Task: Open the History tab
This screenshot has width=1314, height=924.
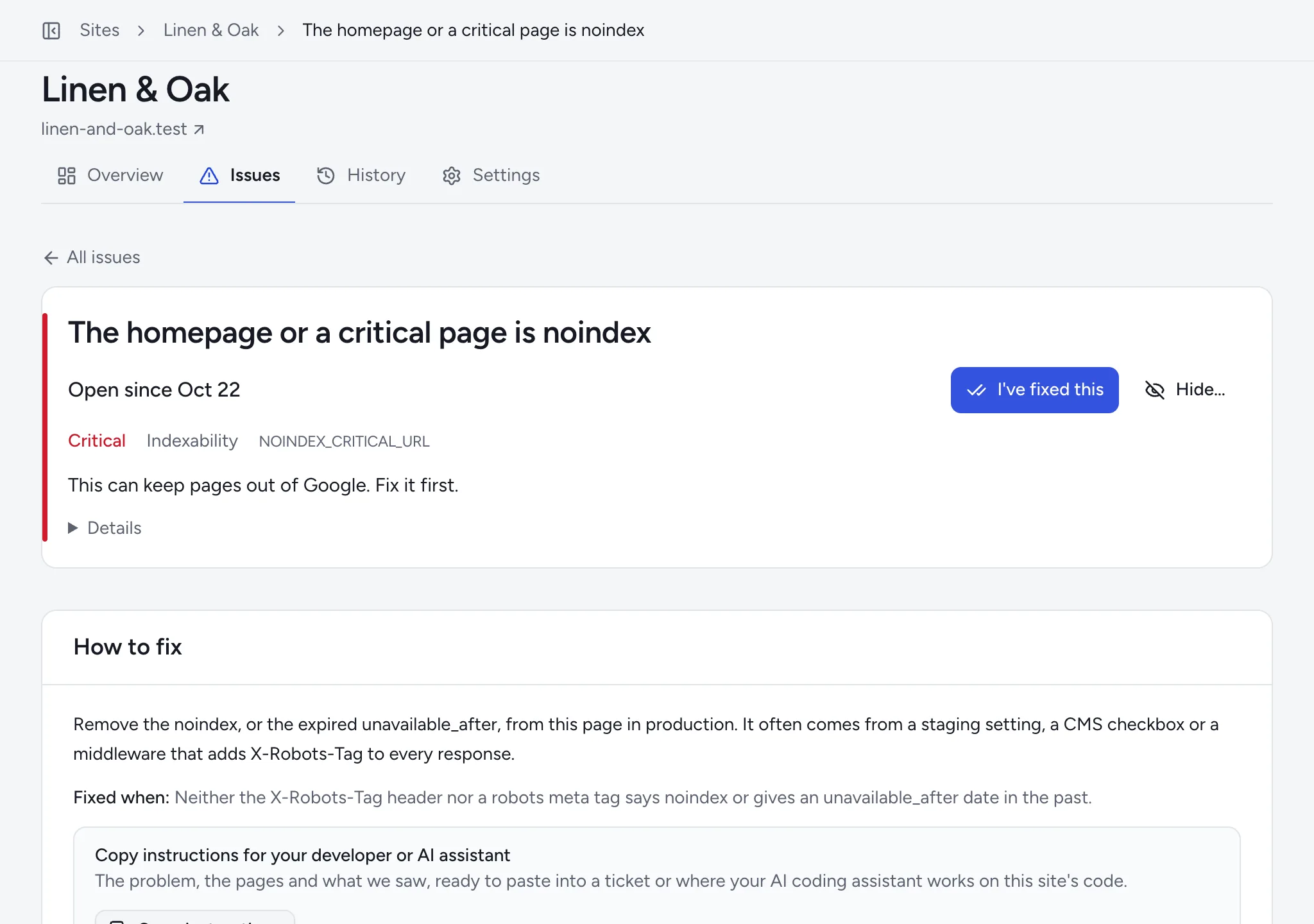Action: (x=361, y=175)
